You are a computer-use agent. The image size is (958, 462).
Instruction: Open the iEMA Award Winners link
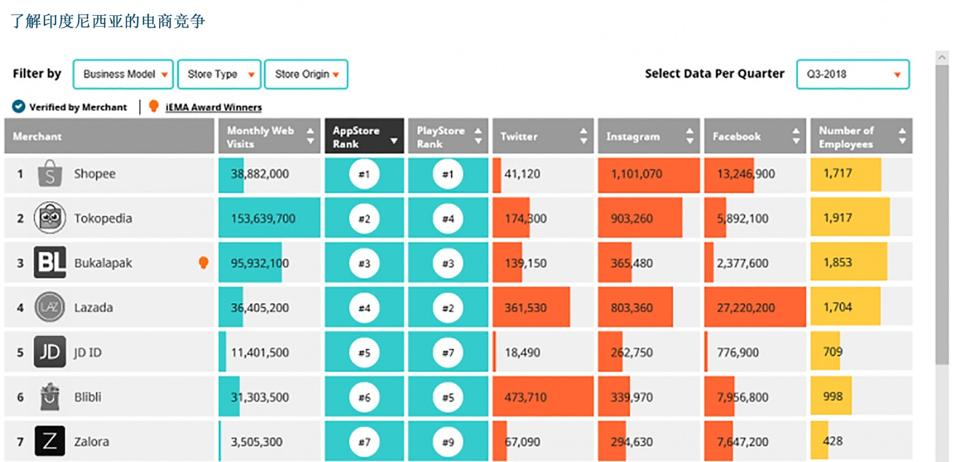(214, 108)
